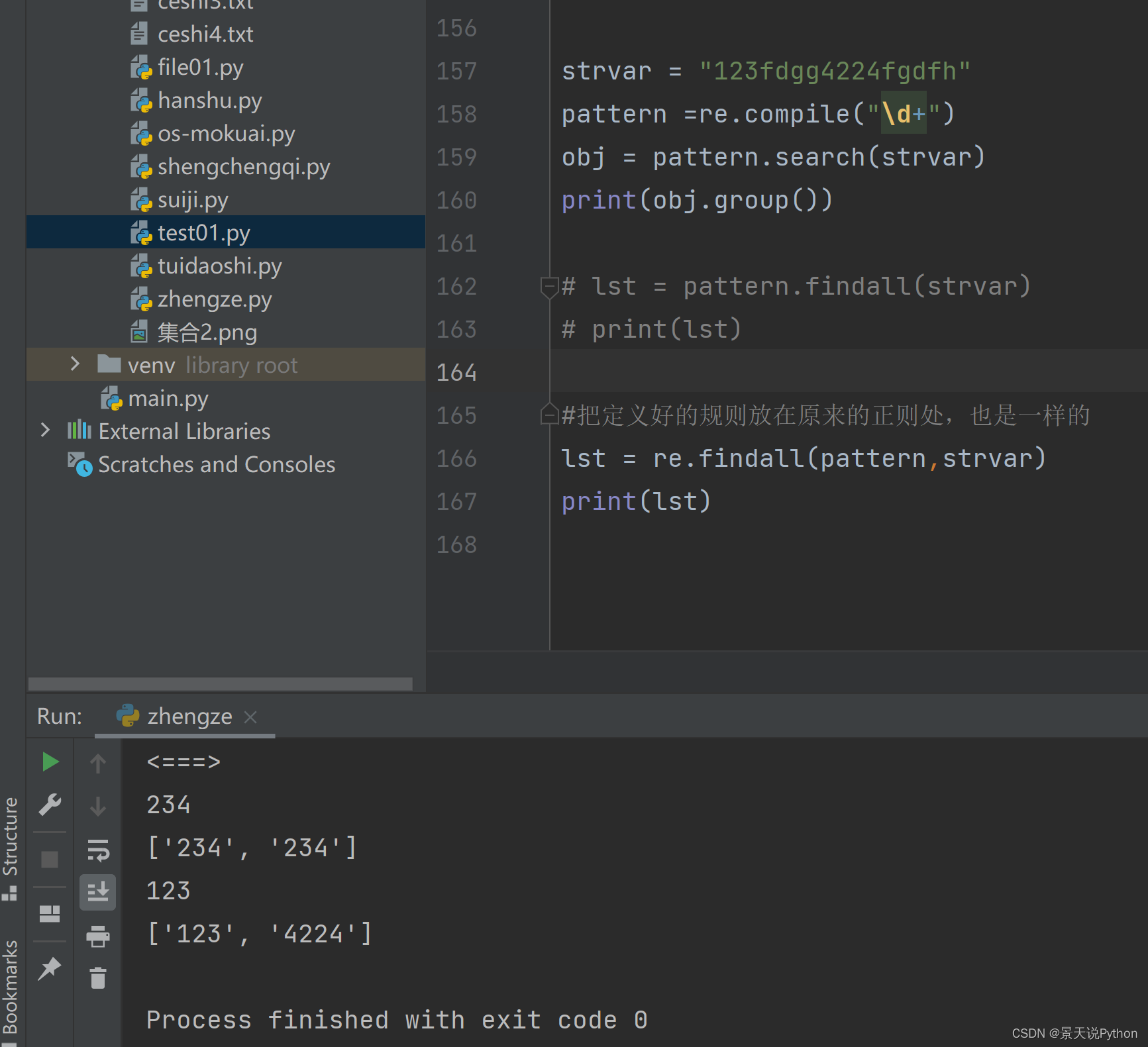Click the Scratches and Consoles icon
Viewport: 1148px width, 1047px height.
pyautogui.click(x=79, y=464)
